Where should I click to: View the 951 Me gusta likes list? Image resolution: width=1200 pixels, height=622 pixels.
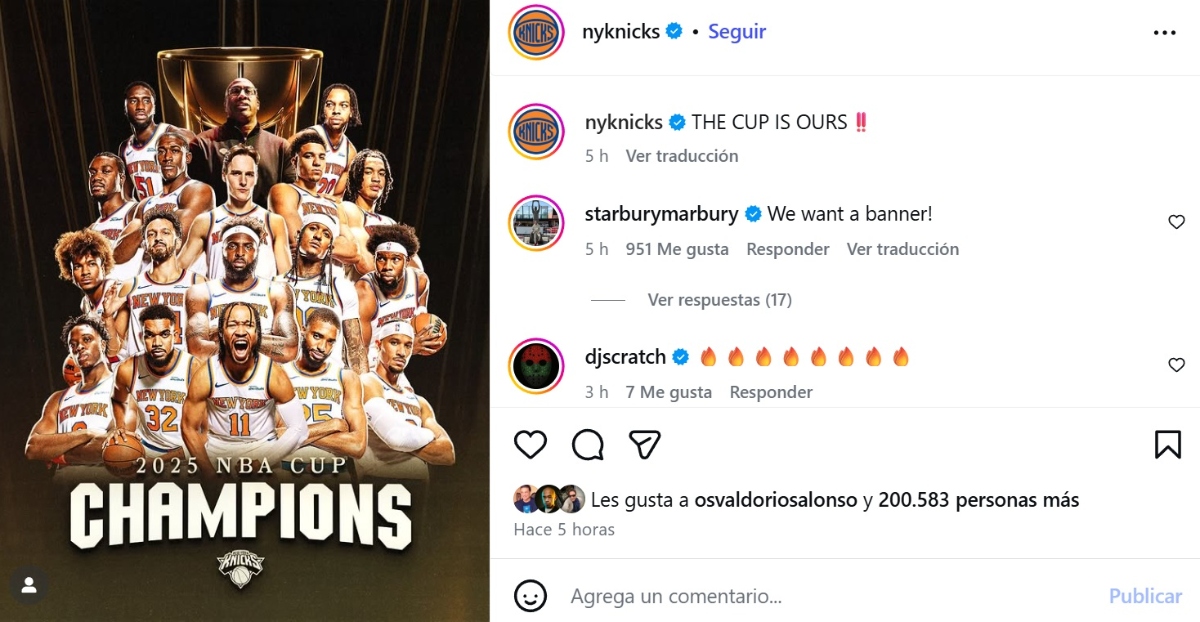(677, 249)
